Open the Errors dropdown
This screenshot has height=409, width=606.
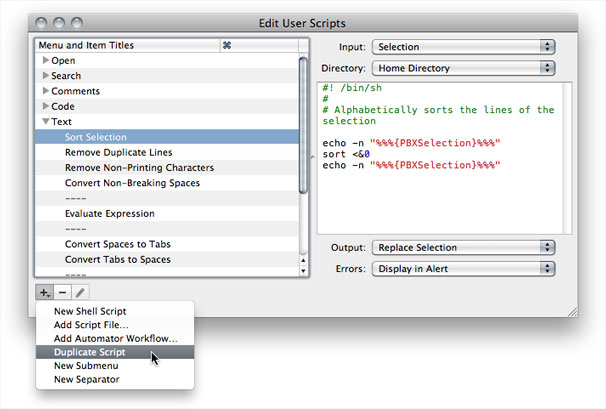pyautogui.click(x=462, y=268)
